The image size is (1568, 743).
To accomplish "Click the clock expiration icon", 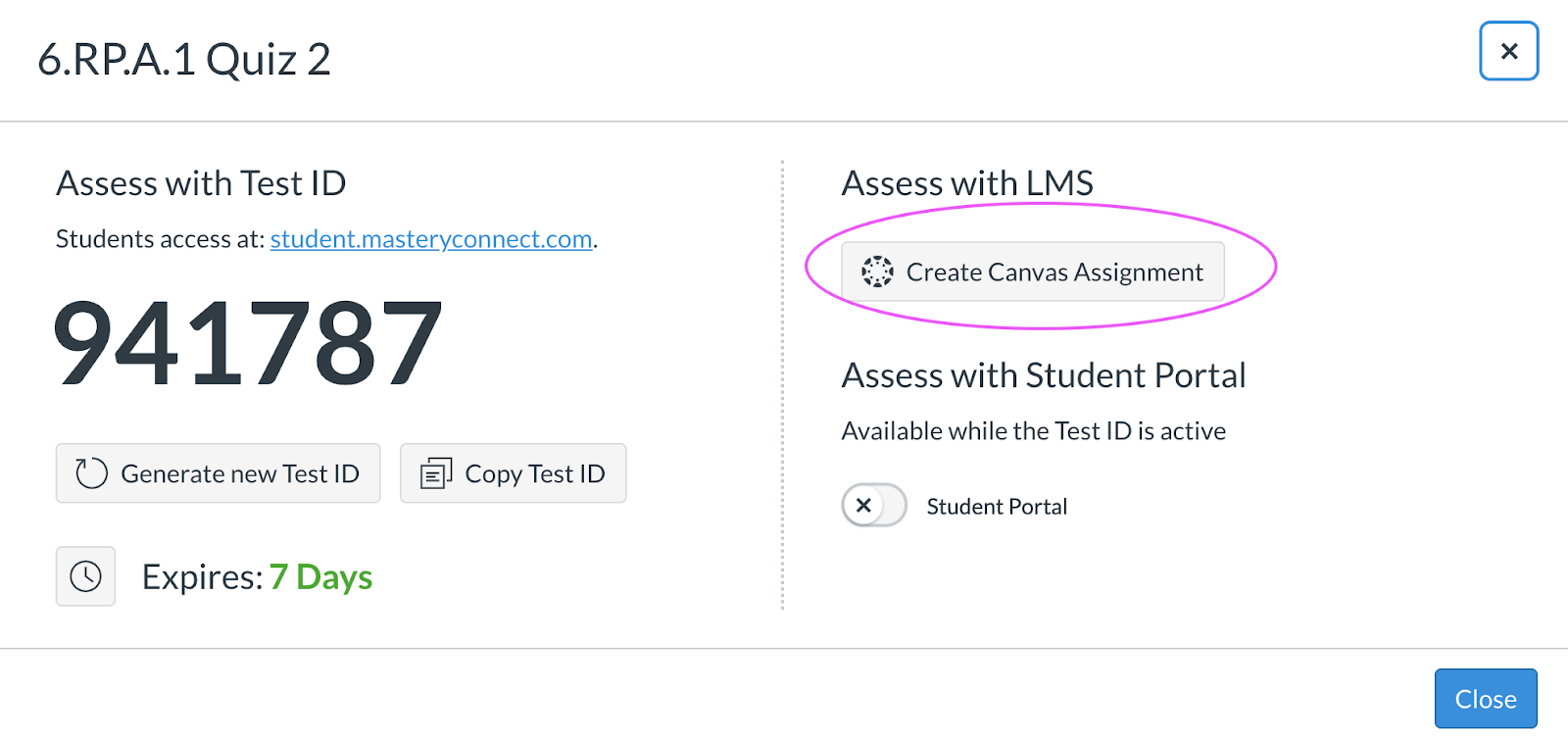I will pyautogui.click(x=85, y=576).
